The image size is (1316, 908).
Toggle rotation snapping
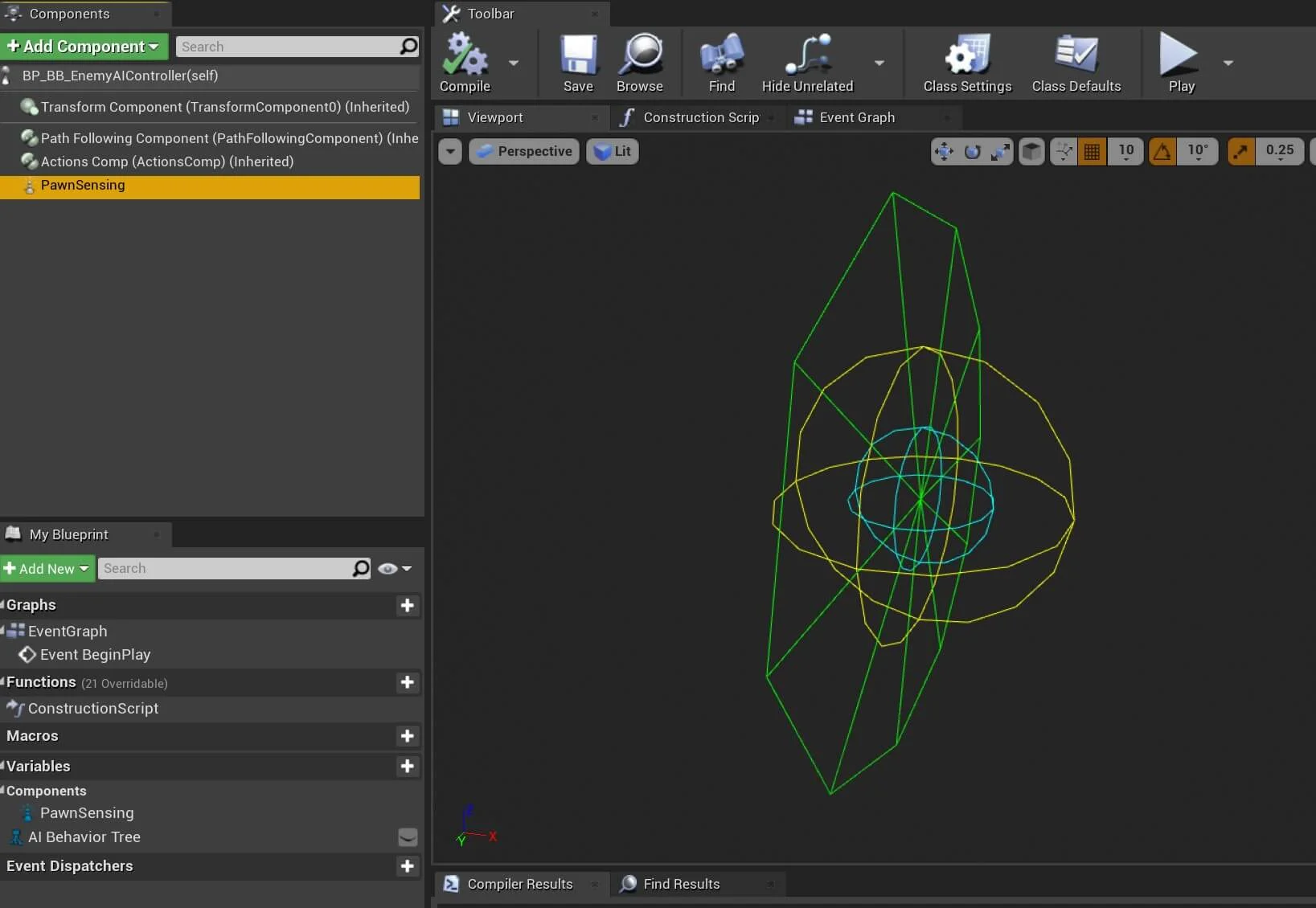tap(1162, 151)
